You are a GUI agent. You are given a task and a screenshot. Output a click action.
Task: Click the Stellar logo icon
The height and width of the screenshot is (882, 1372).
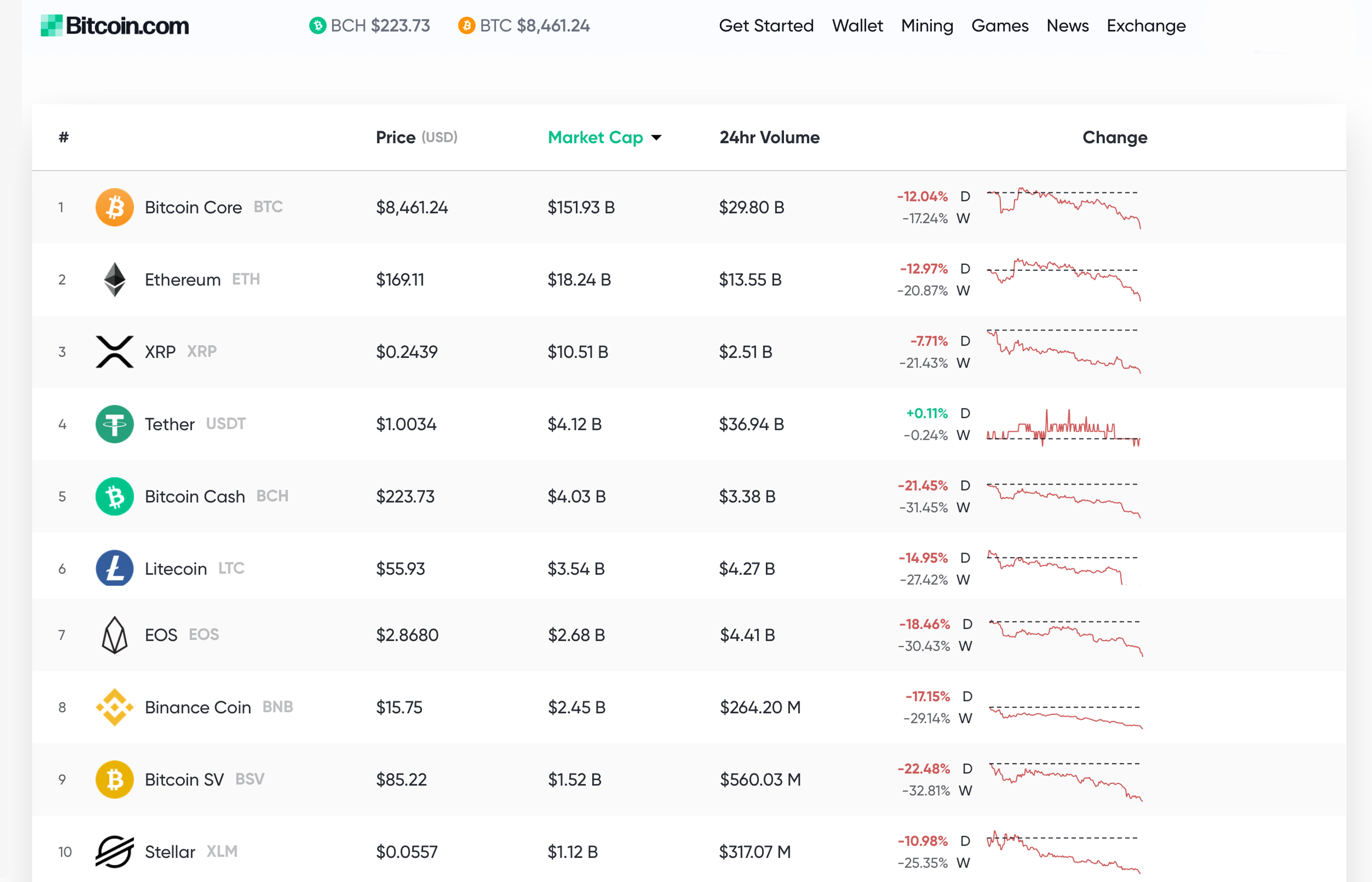pos(115,852)
